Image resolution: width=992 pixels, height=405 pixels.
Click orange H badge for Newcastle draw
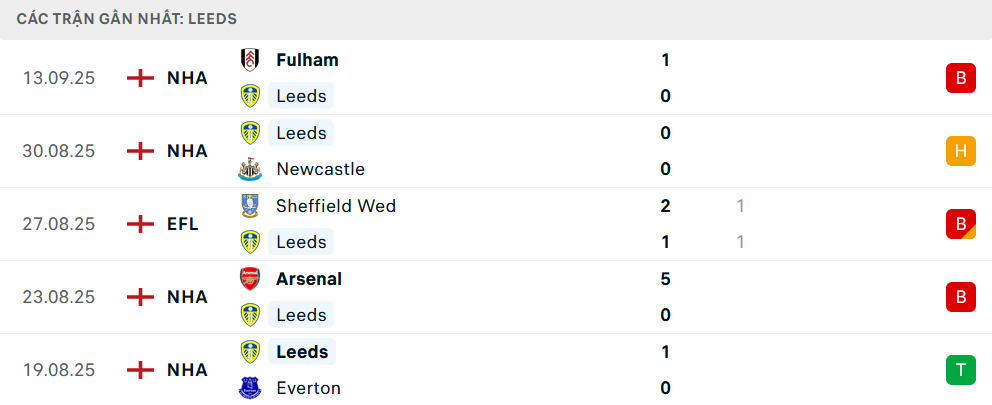click(x=960, y=151)
